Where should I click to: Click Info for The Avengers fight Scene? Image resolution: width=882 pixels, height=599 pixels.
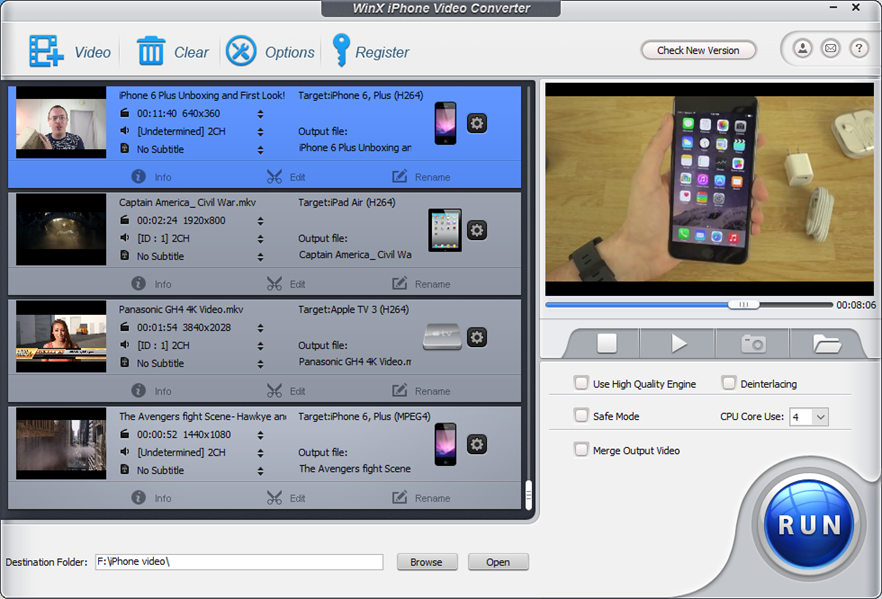[x=151, y=498]
